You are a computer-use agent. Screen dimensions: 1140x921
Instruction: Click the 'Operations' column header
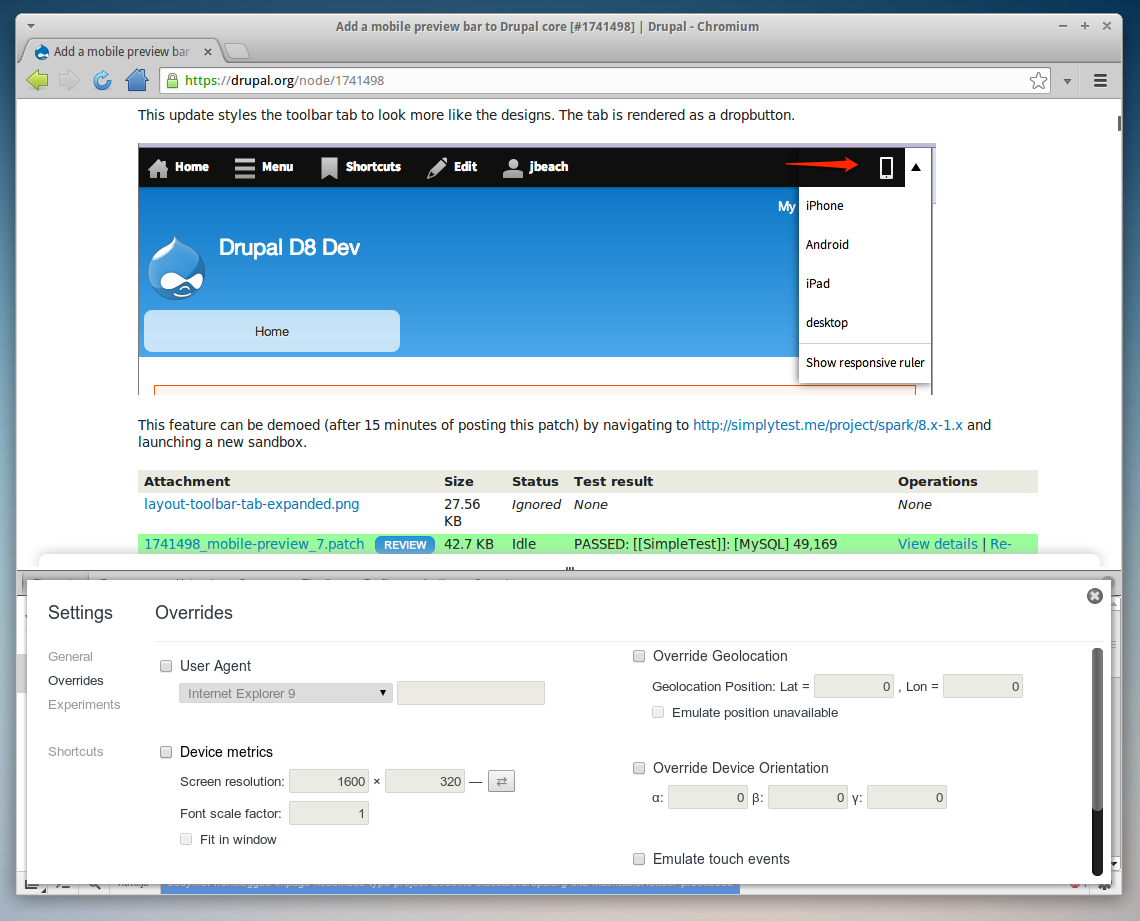(937, 481)
